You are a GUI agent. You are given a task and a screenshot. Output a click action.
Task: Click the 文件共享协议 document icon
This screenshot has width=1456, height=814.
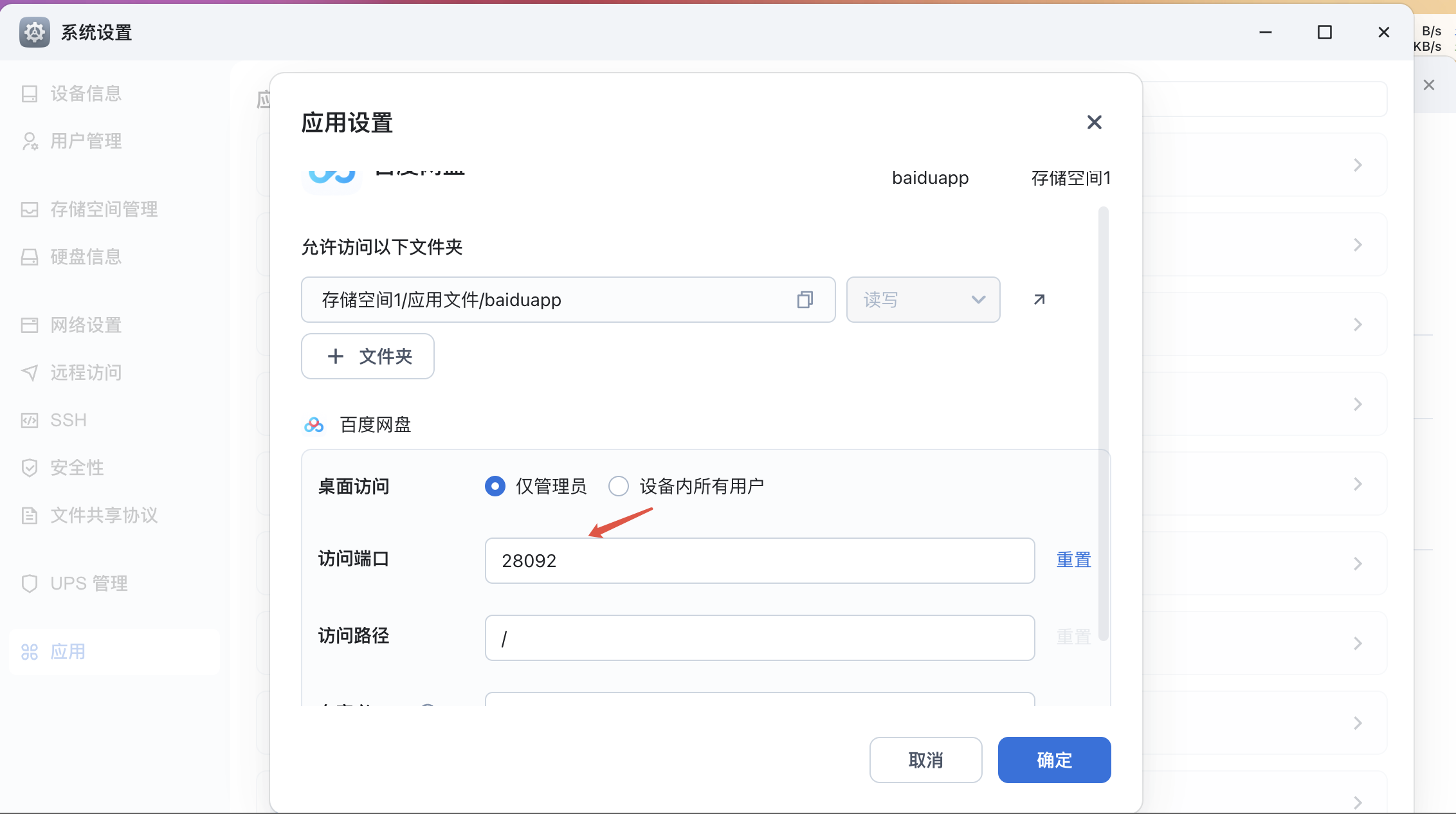pyautogui.click(x=30, y=516)
